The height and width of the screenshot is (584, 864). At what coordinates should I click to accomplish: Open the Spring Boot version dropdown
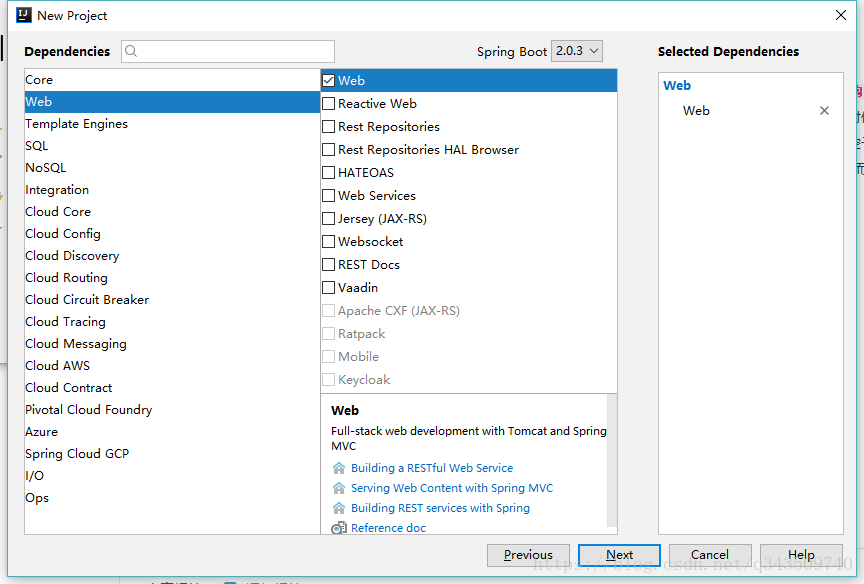click(577, 51)
